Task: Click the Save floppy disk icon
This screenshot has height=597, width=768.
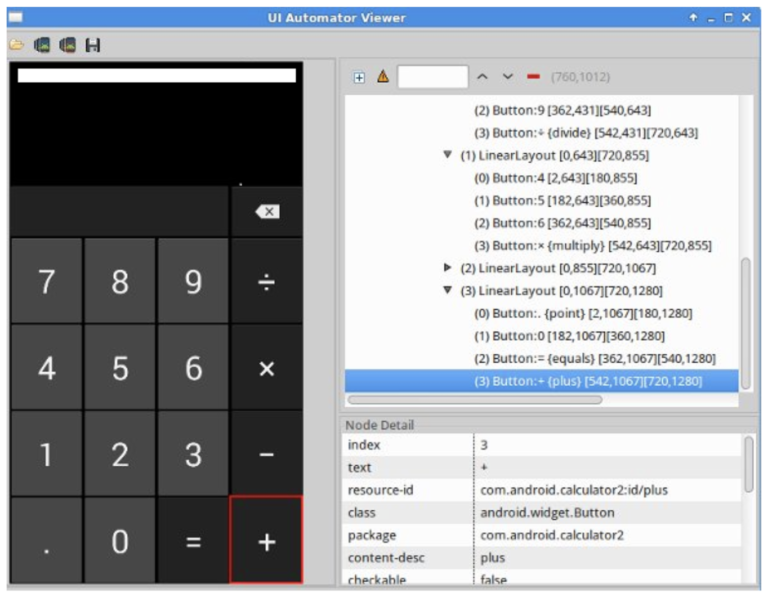Action: pyautogui.click(x=92, y=45)
